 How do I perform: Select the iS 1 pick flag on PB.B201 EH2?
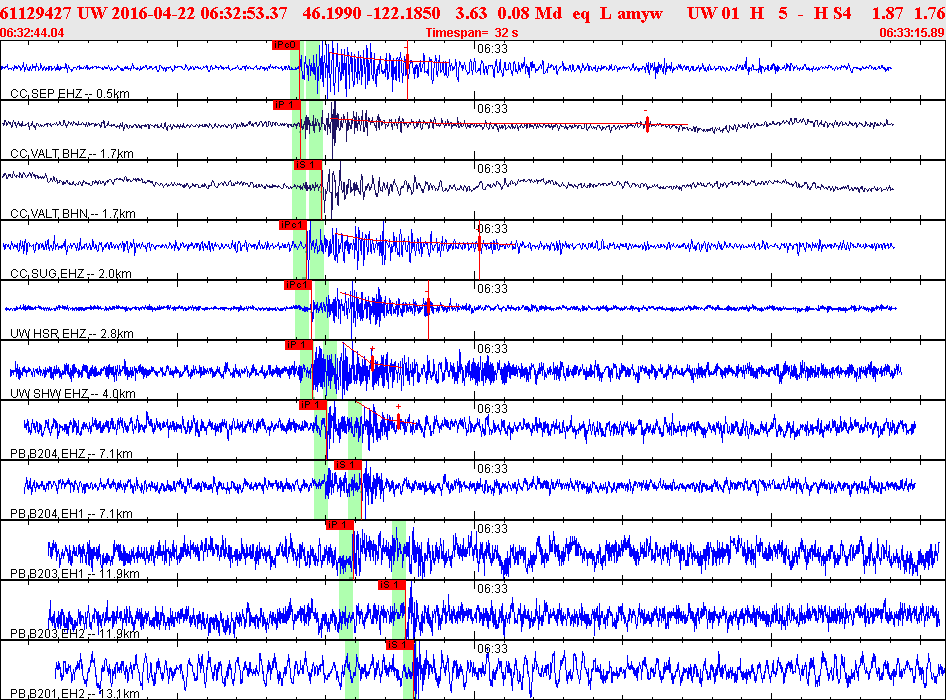tap(399, 645)
